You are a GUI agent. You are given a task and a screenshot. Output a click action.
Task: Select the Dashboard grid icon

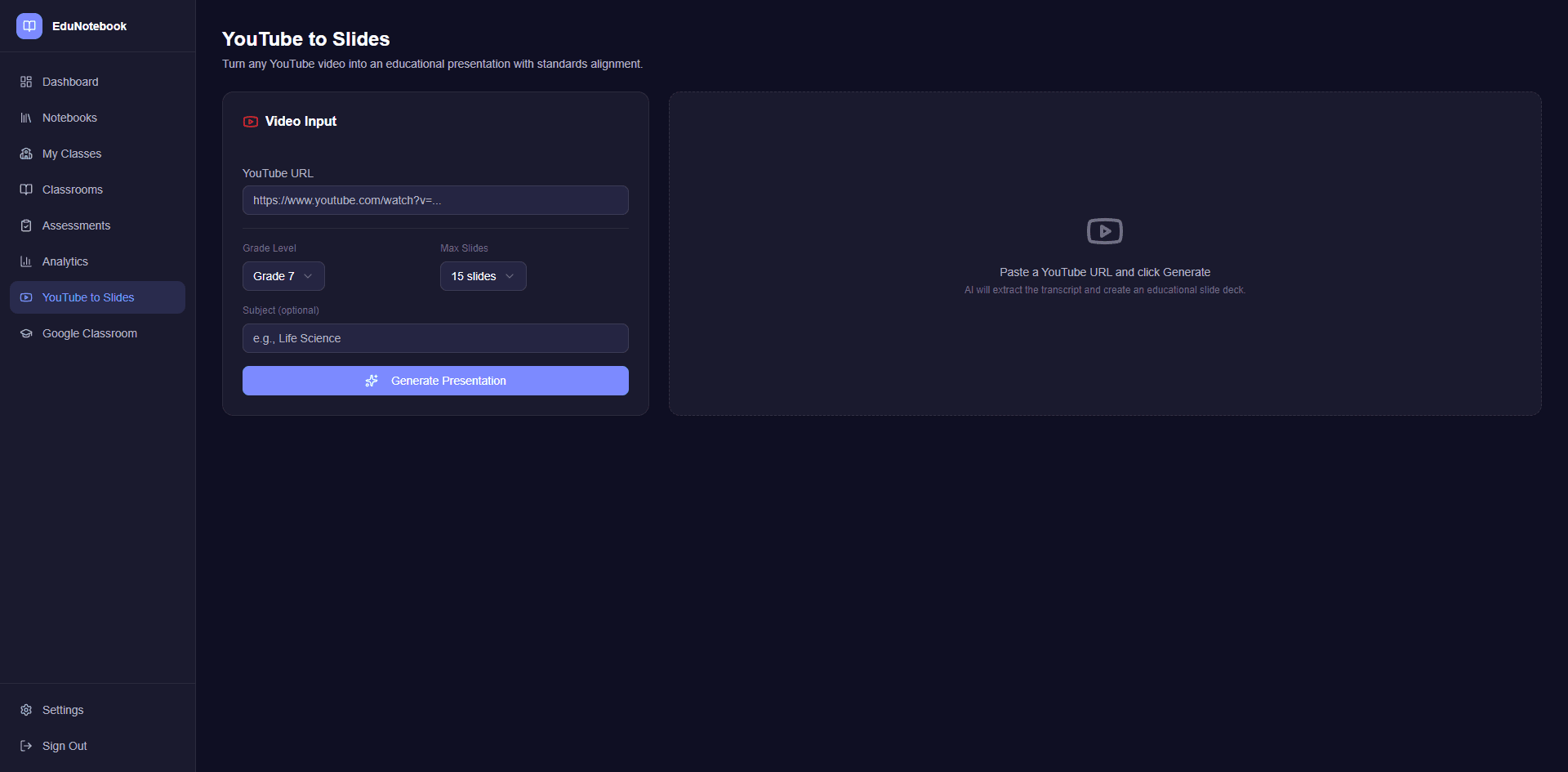[25, 82]
